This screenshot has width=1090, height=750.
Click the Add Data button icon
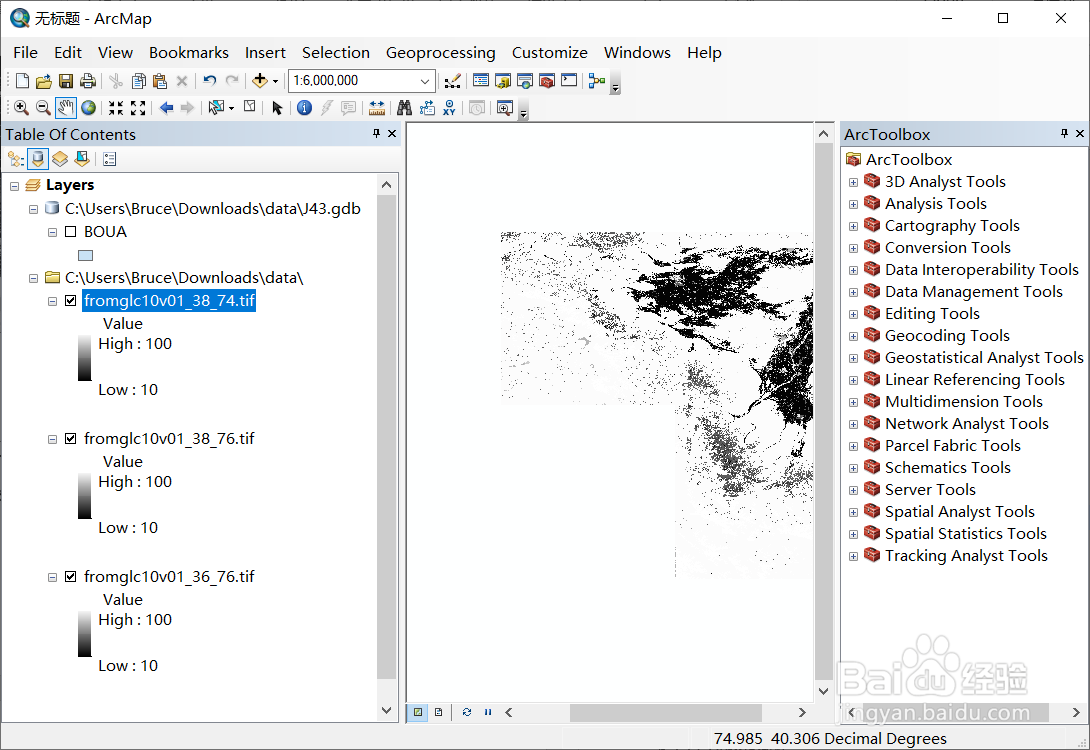coord(259,81)
